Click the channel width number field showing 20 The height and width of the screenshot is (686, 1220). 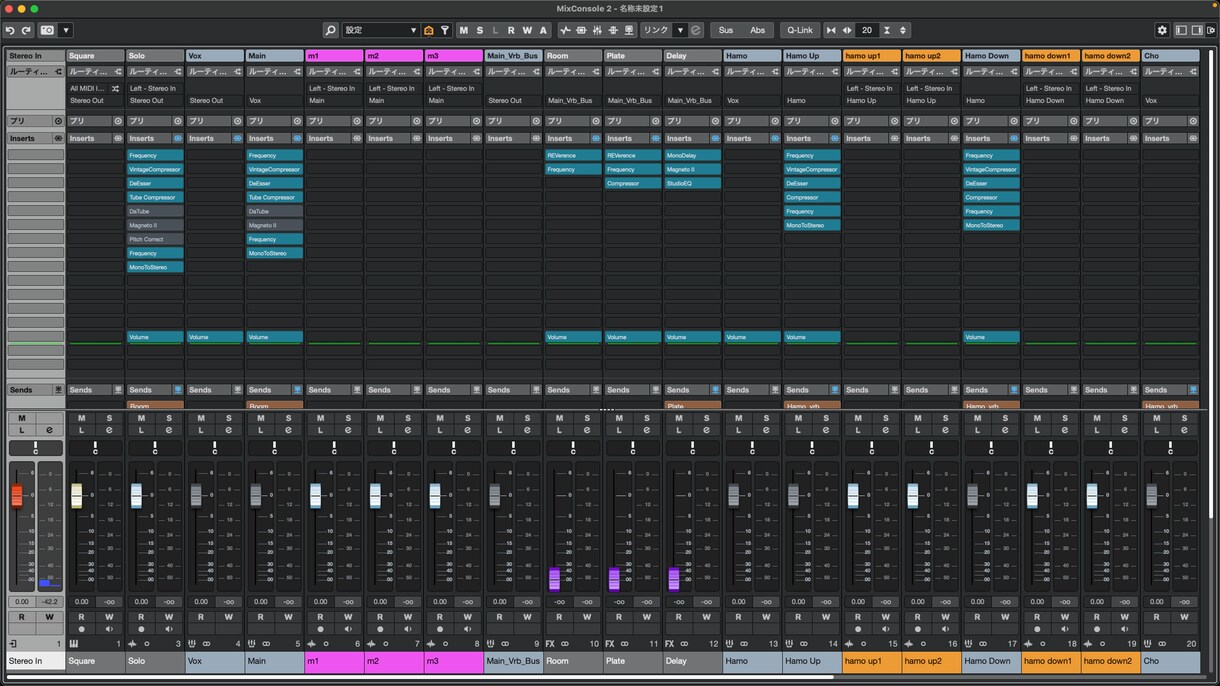coord(867,31)
